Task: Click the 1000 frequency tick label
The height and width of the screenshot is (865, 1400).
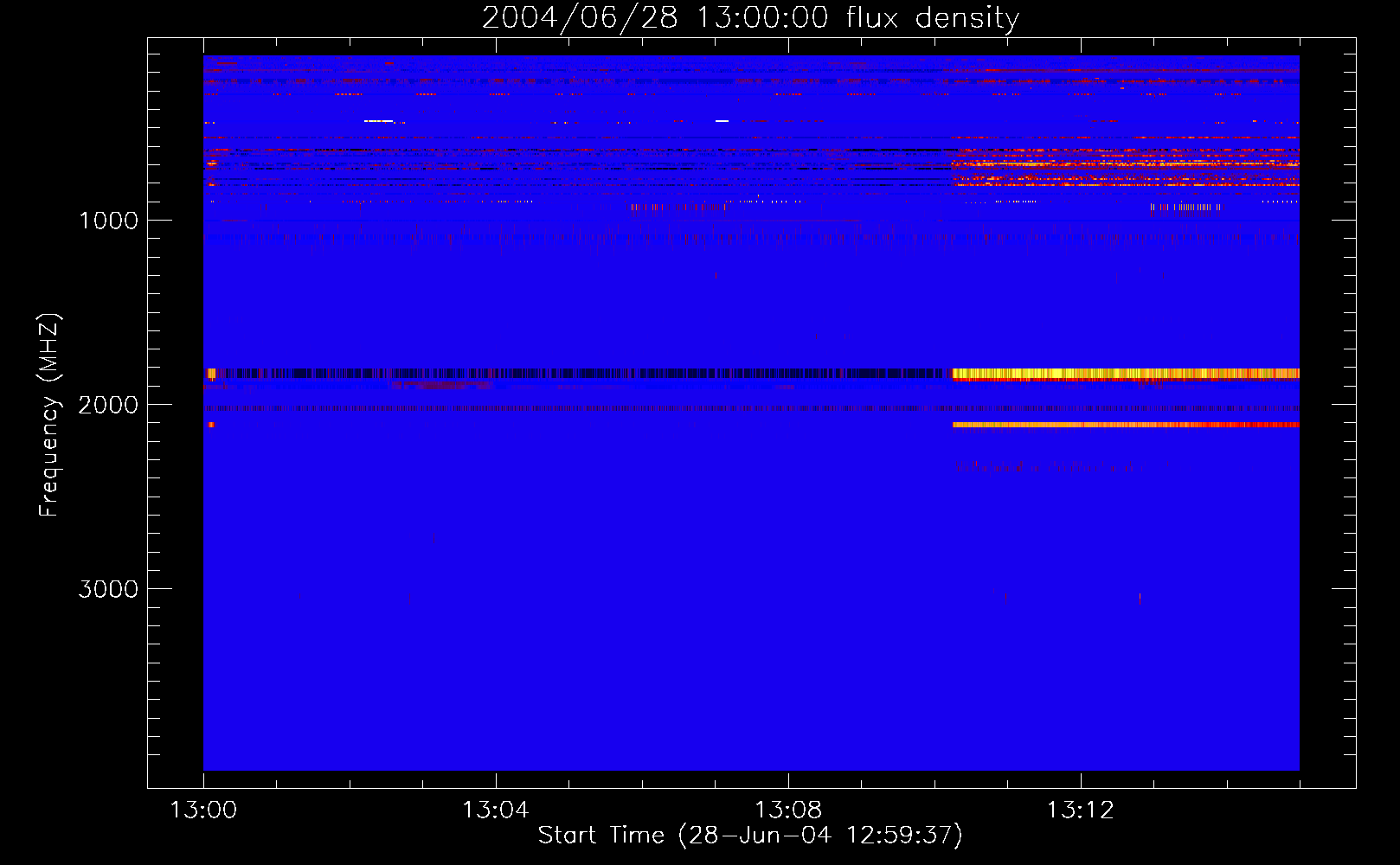Action: tap(108, 221)
